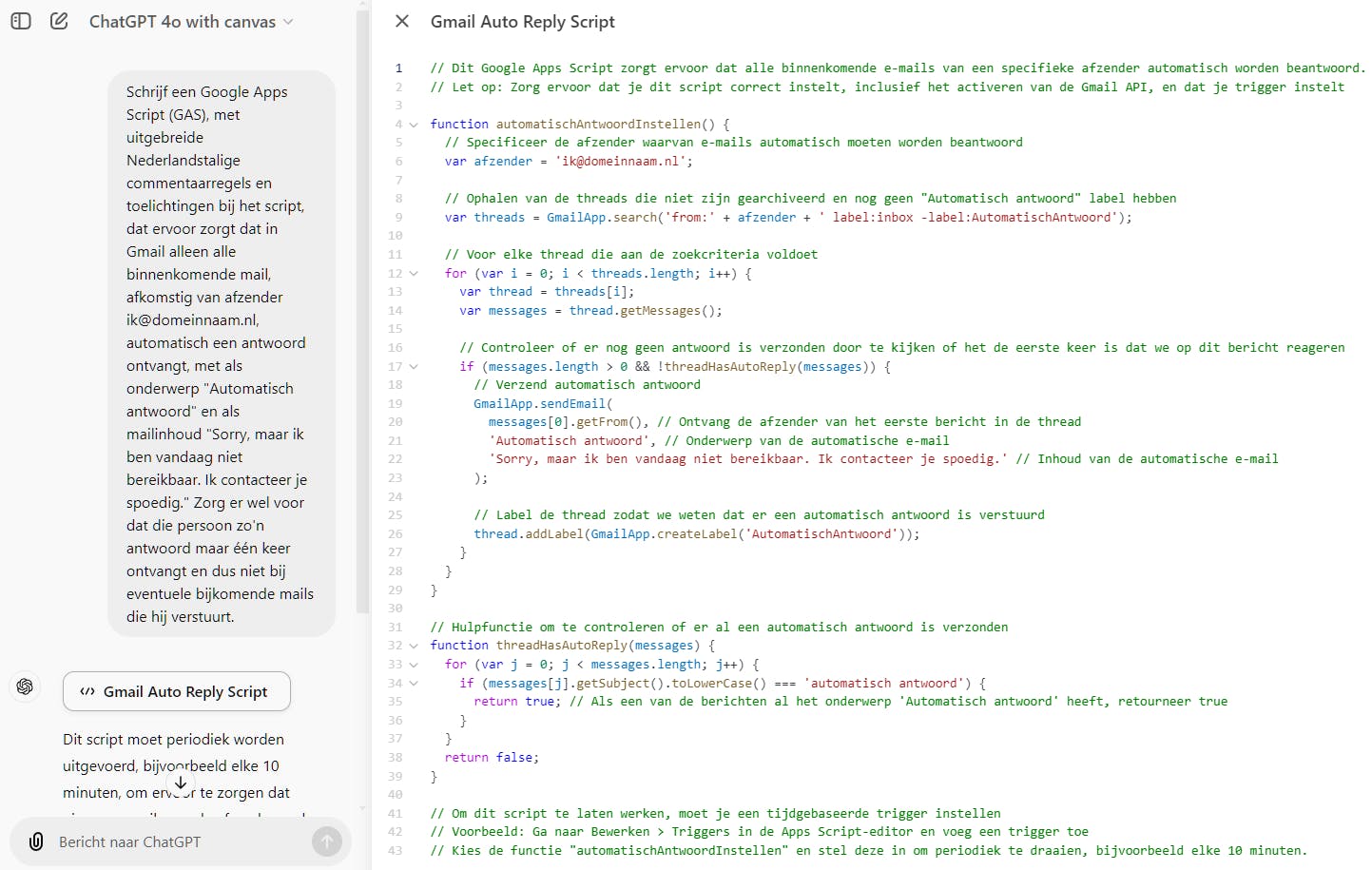
Task: Click the comment '// Voor elke thread' on line 11
Action: [x=631, y=254]
